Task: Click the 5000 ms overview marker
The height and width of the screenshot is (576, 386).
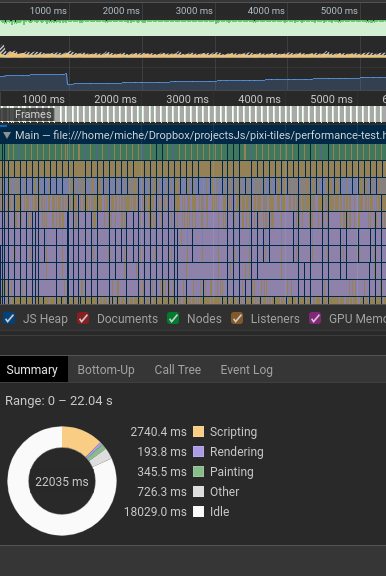Action: point(339,11)
